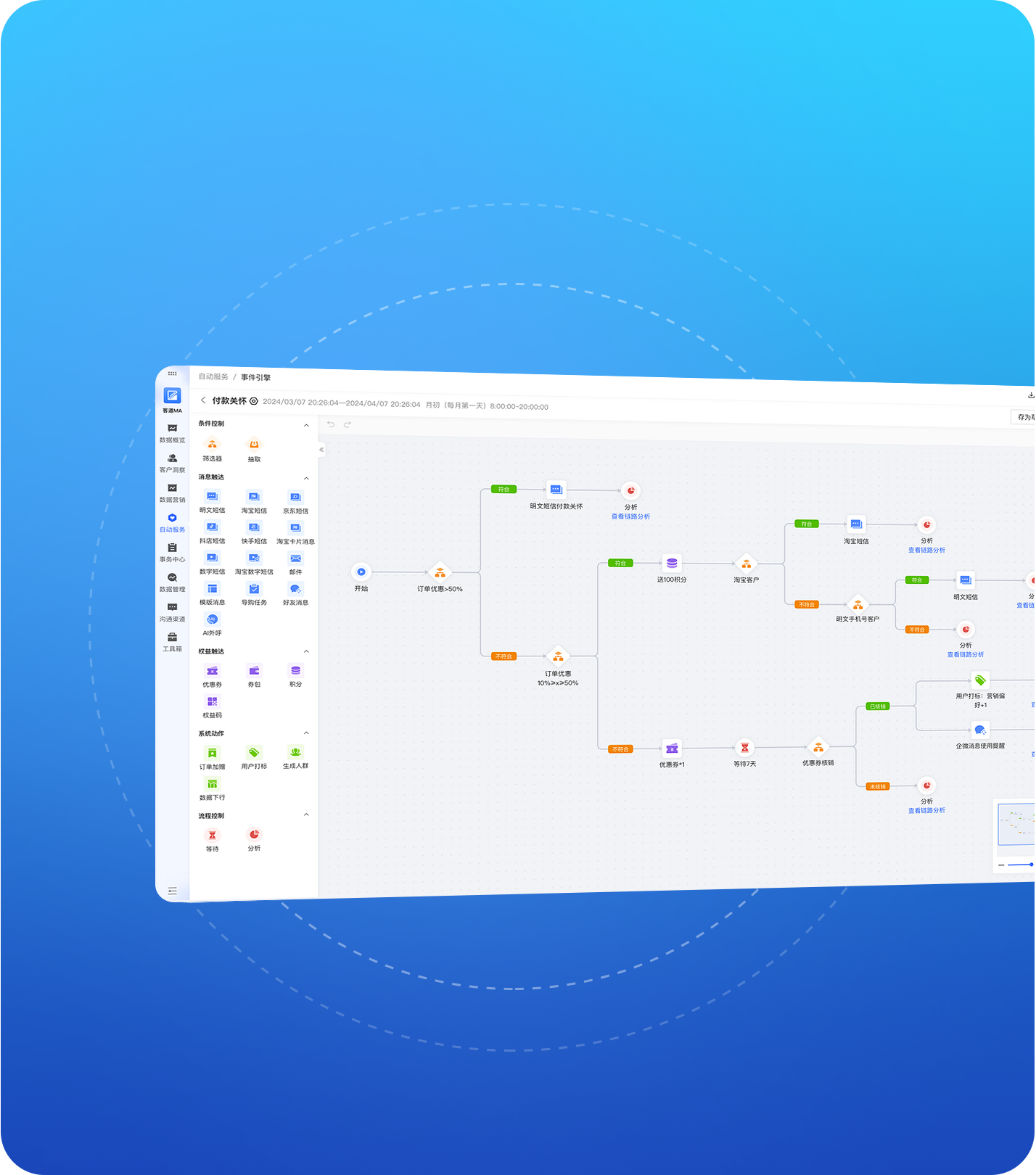Select the 淘宝数字短信 component

pos(254,564)
